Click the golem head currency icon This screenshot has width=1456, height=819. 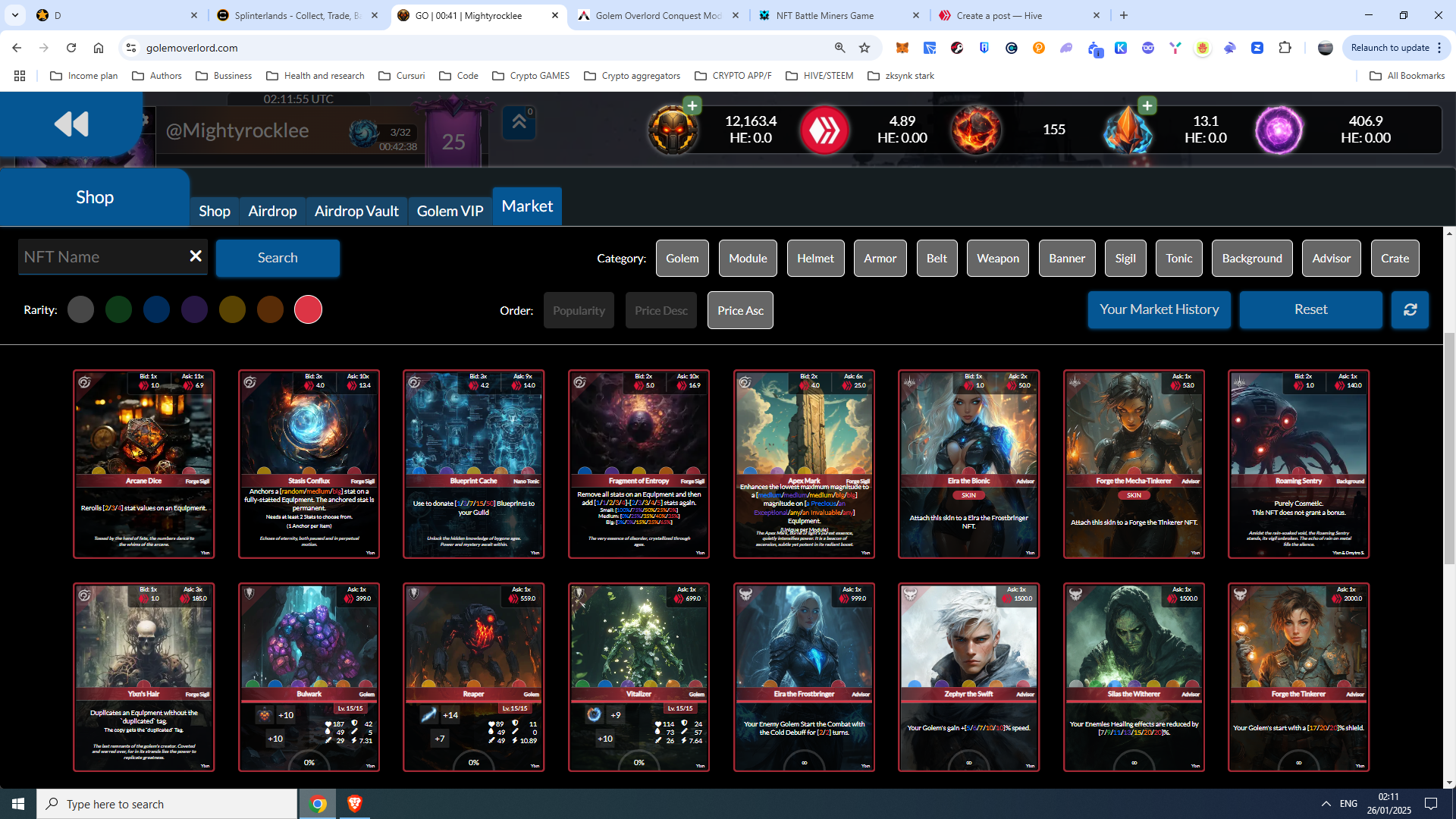coord(672,130)
